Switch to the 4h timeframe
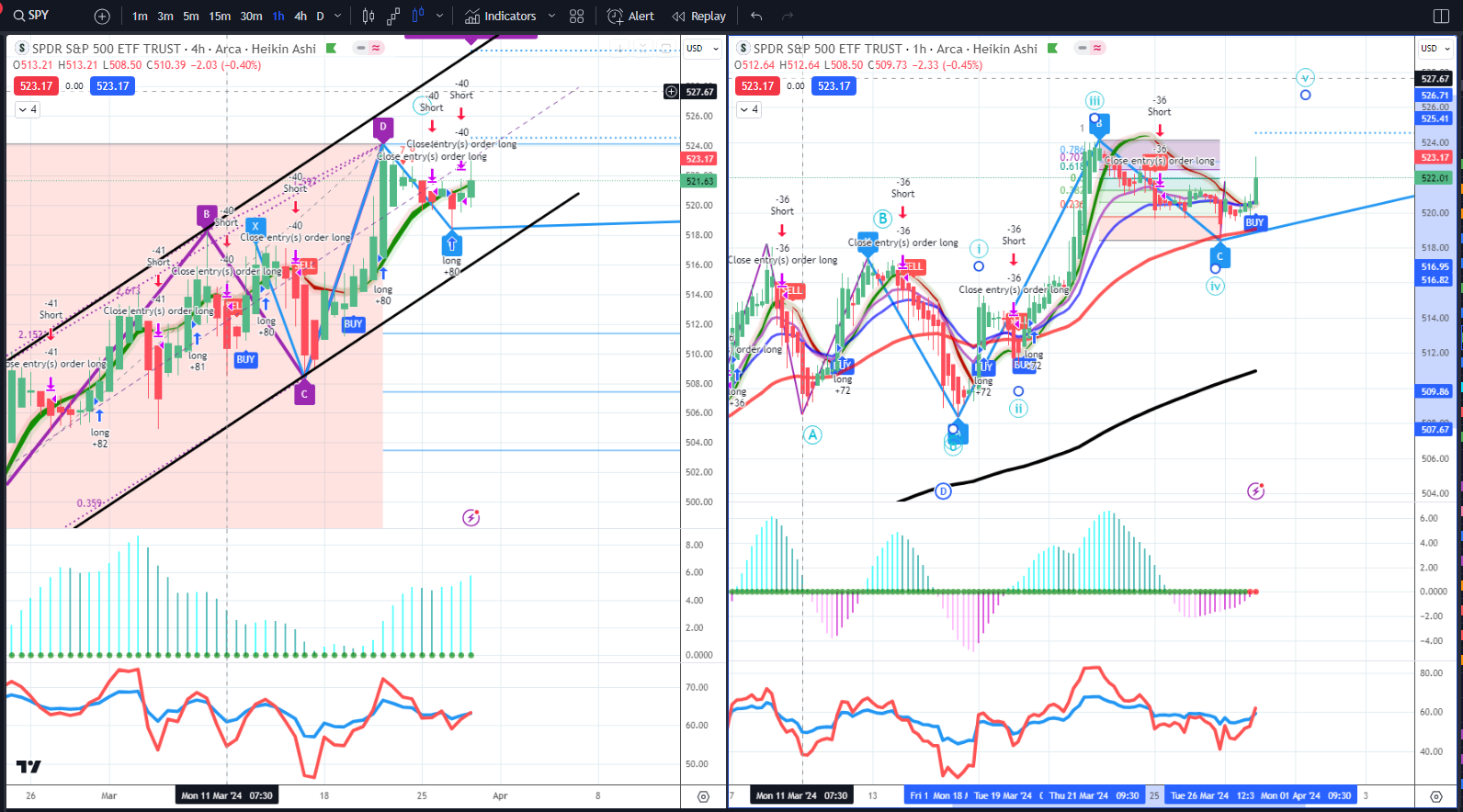This screenshot has width=1463, height=812. [301, 17]
